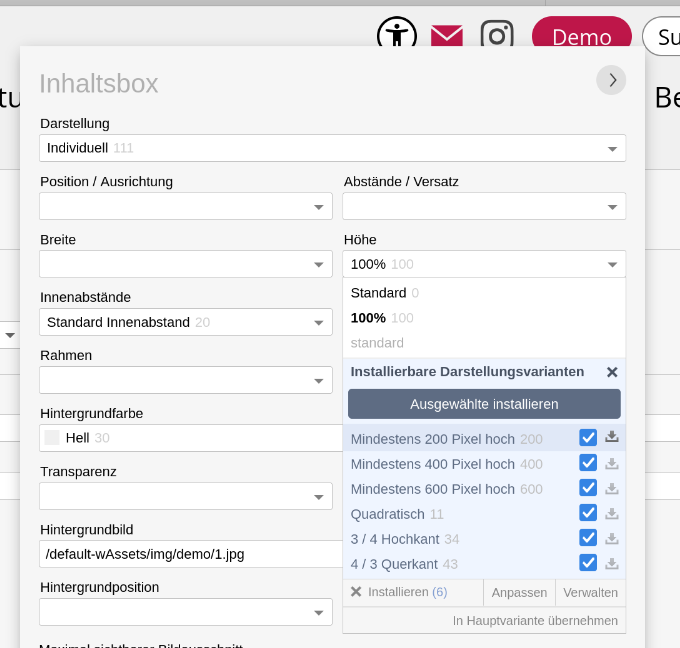This screenshot has height=648, width=680.
Task: Untick the Quadratisch checkbox
Action: tap(588, 513)
